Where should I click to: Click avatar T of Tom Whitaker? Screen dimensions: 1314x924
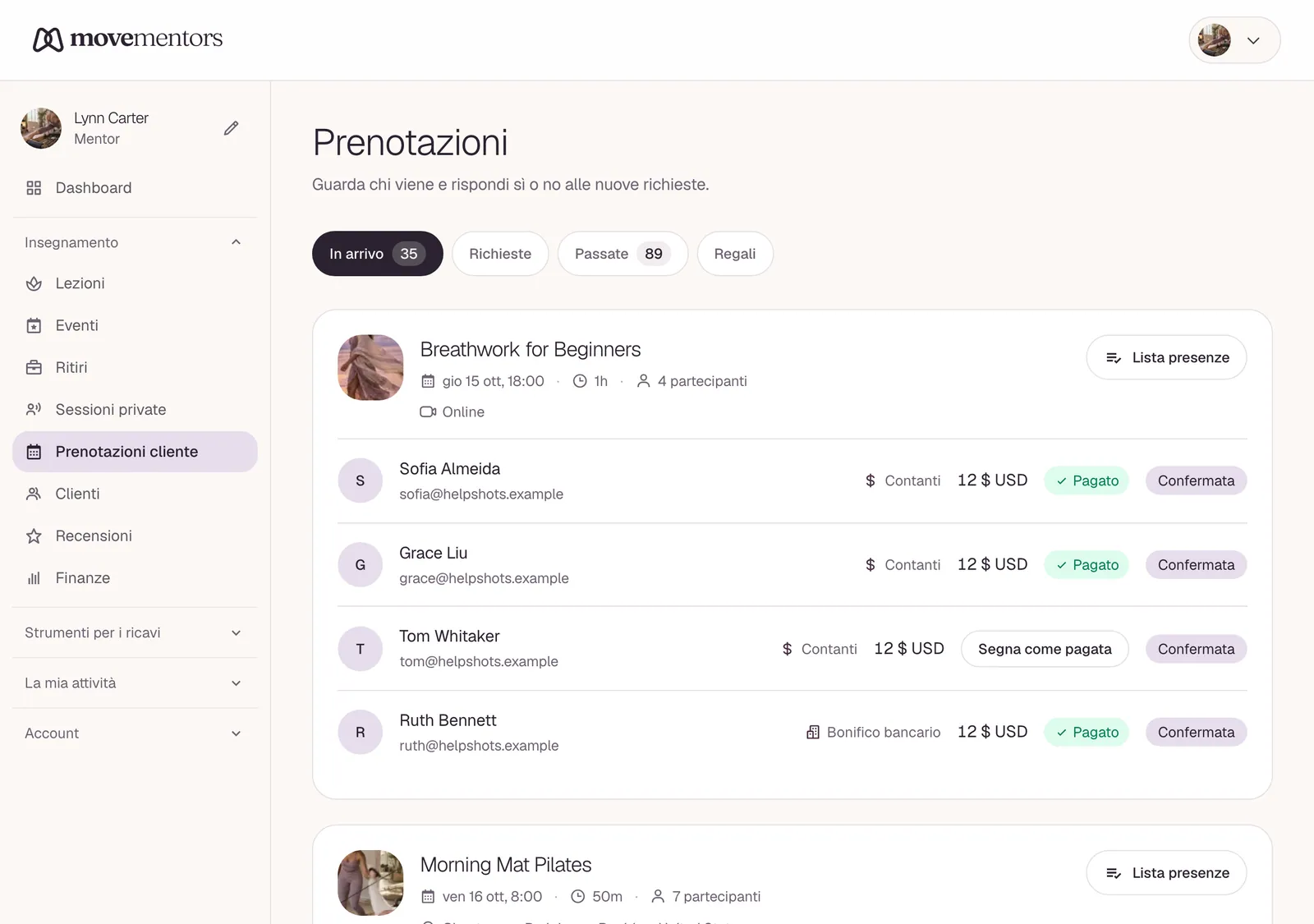[361, 649]
